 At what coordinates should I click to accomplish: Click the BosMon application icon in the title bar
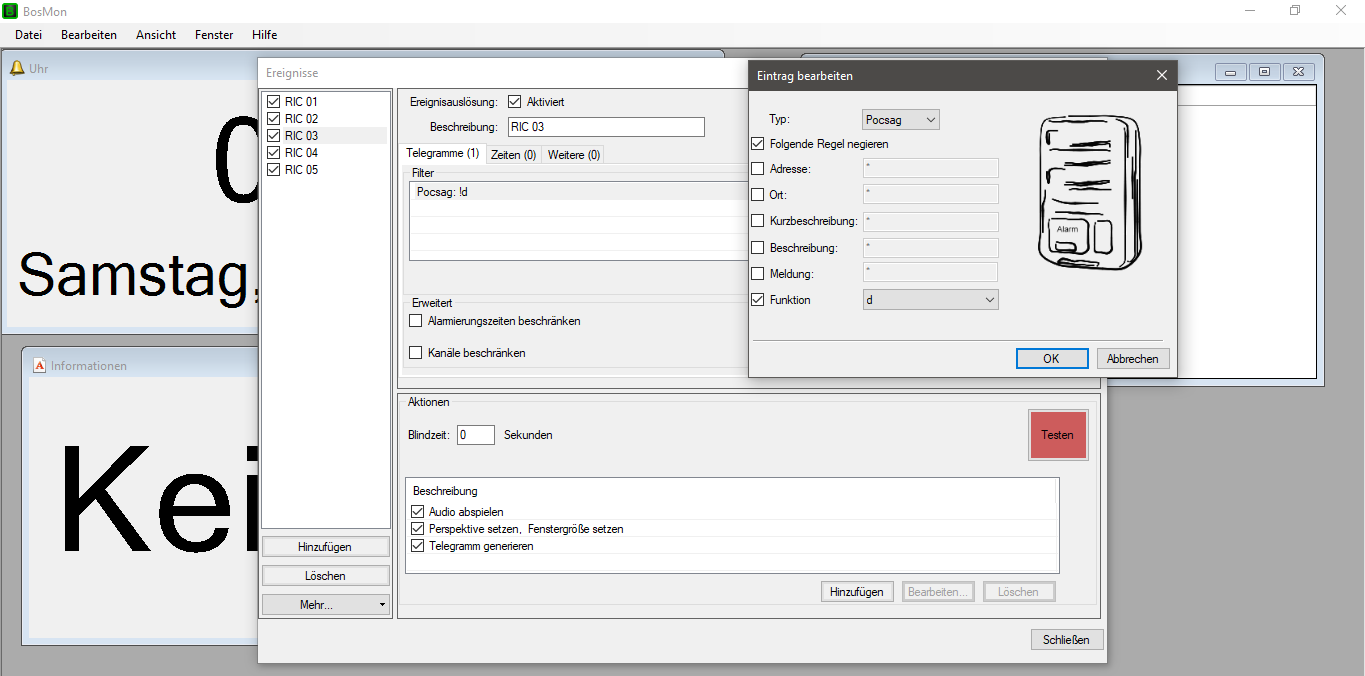(11, 10)
